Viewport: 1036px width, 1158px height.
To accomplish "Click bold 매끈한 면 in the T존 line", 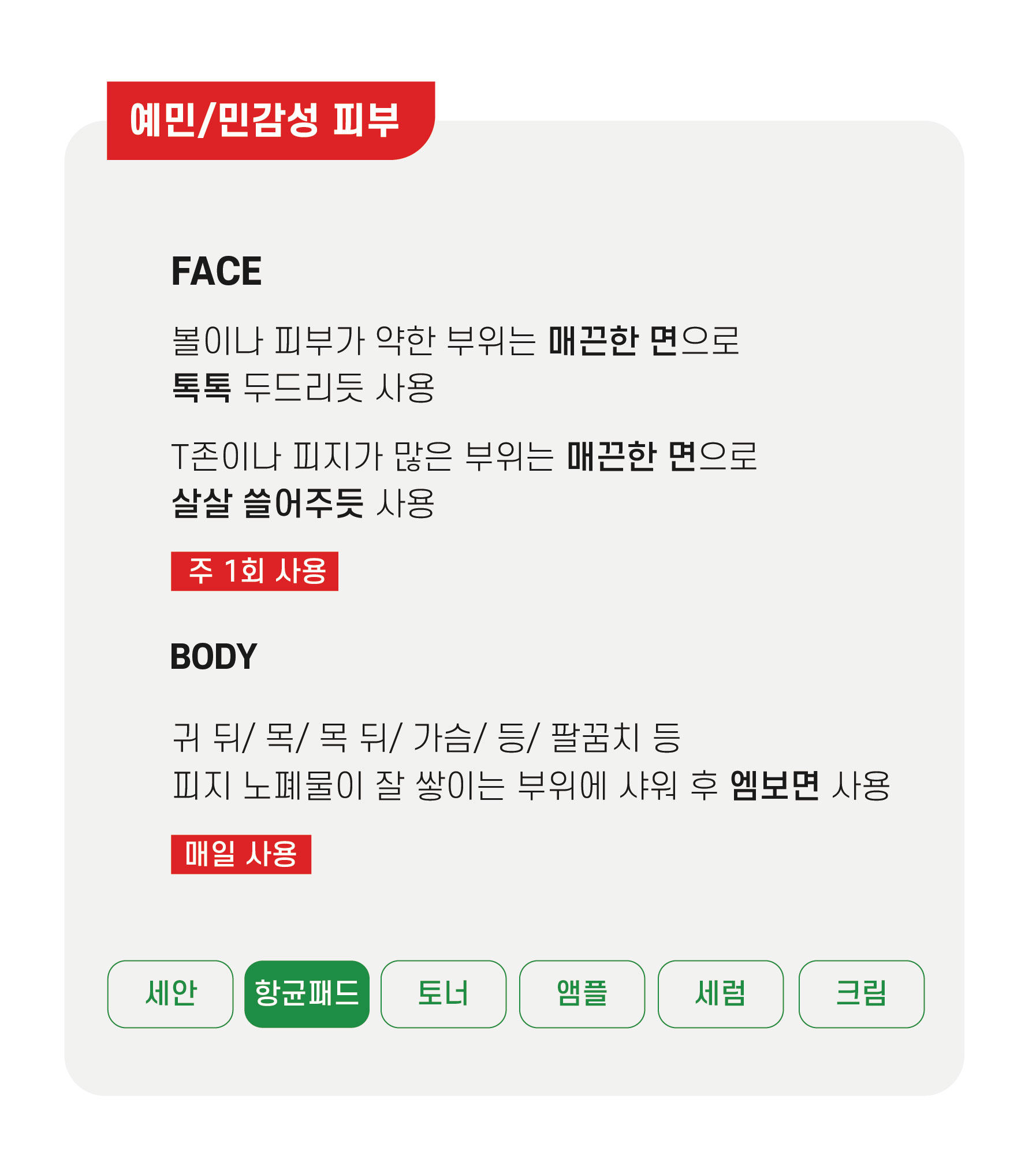I will tap(631, 456).
